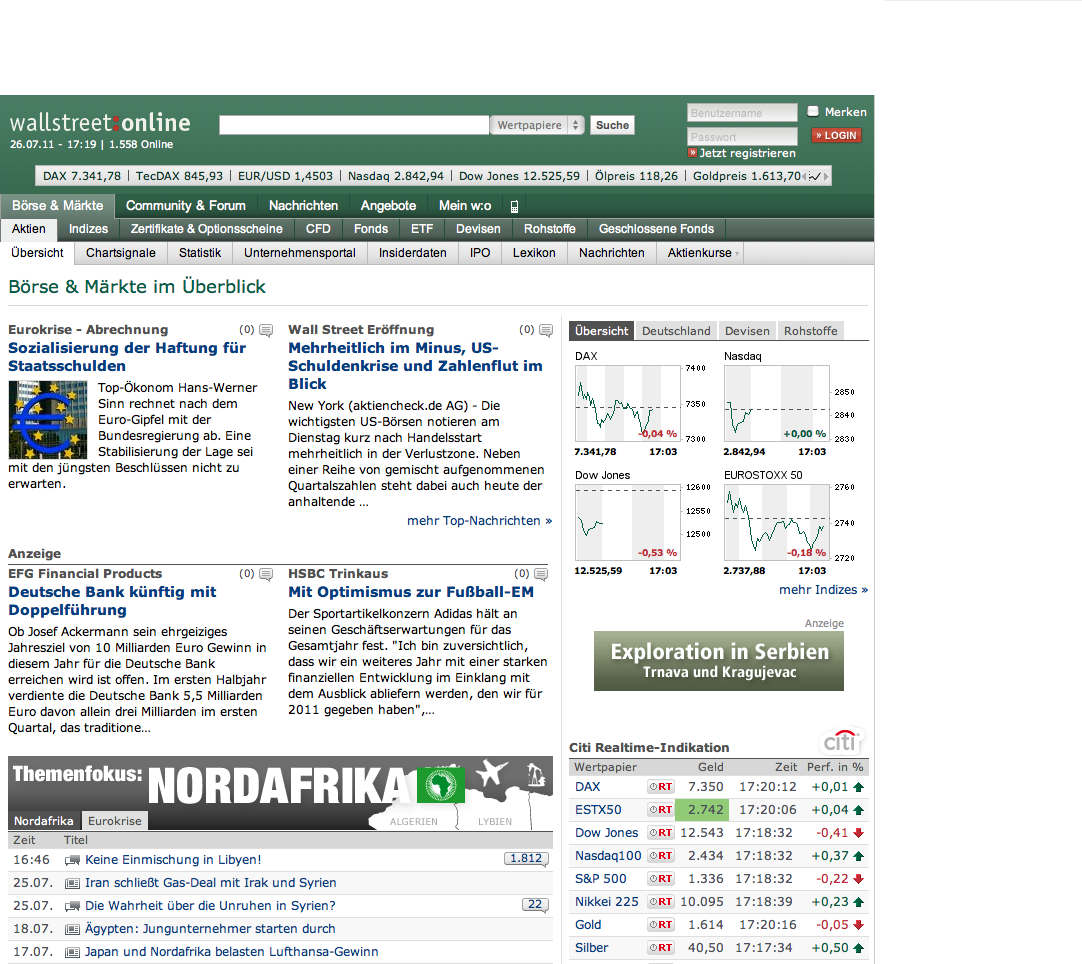The image size is (1082, 964).
Task: Click the chart checkmark icon in ticker bar
Action: (x=814, y=177)
